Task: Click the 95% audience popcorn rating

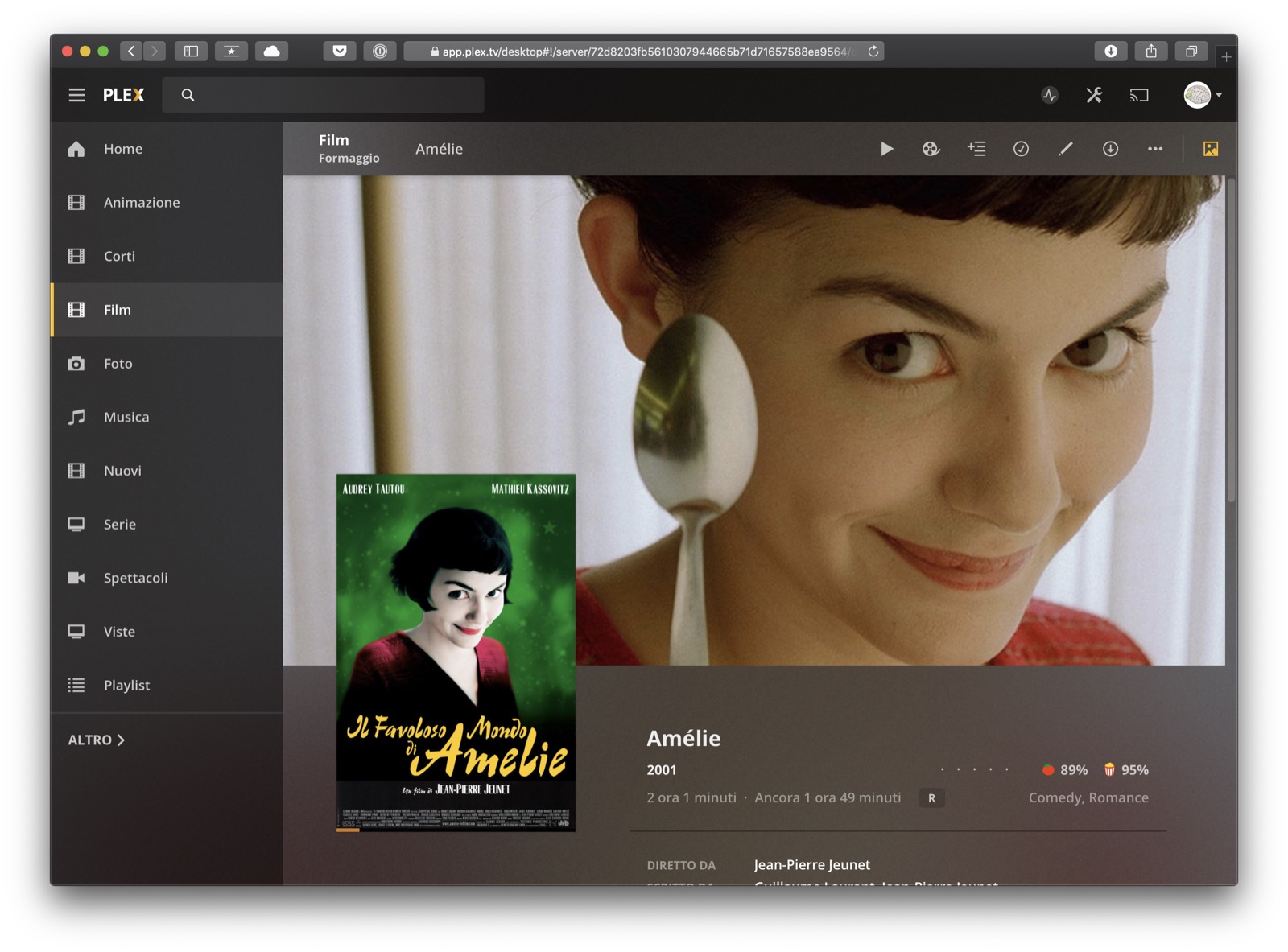Action: [1126, 770]
